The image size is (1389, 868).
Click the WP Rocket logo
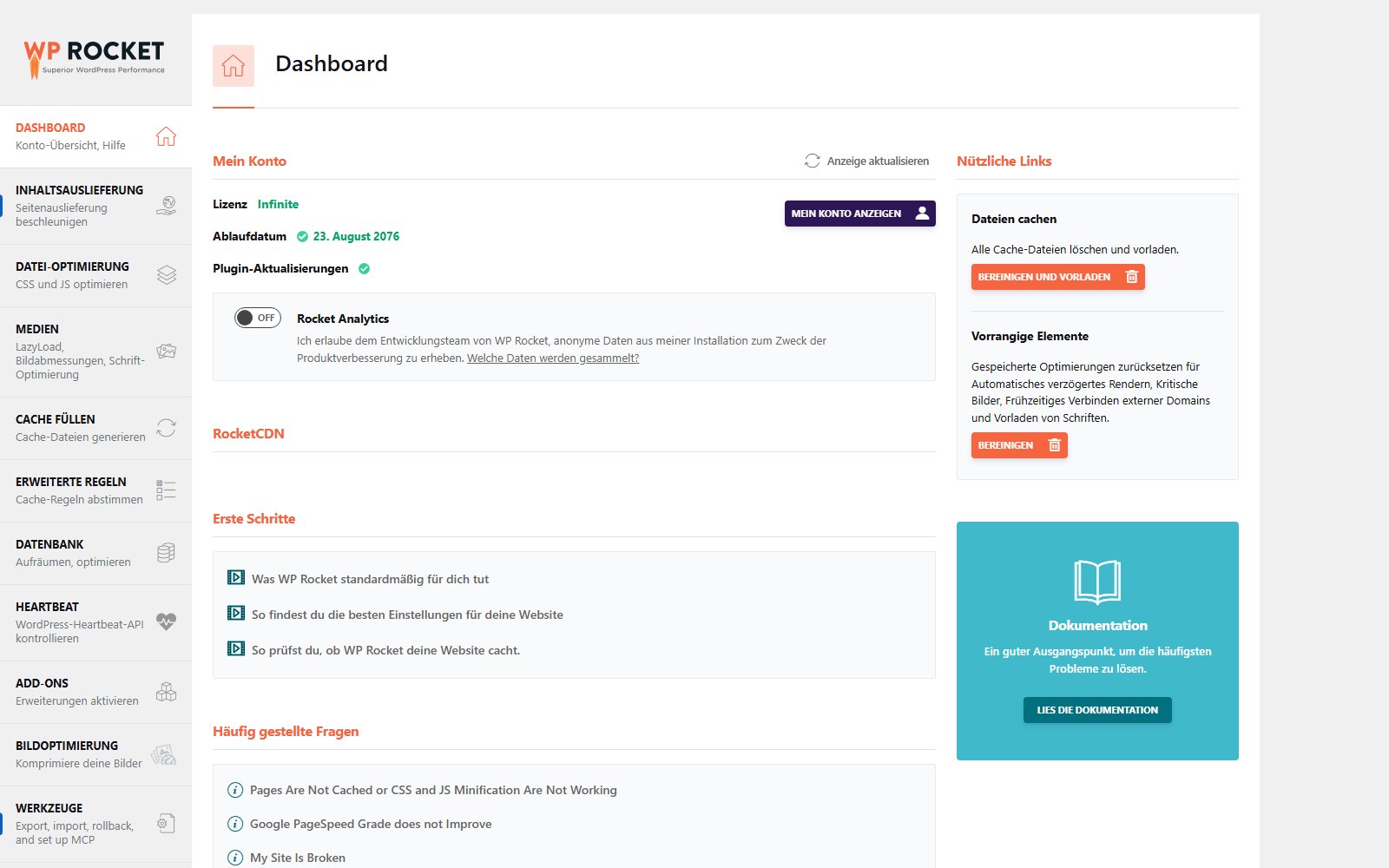(94, 58)
